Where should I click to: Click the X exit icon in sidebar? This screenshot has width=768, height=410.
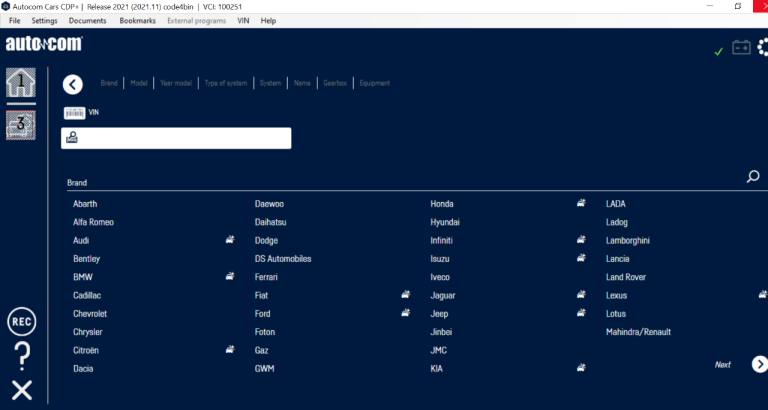tap(21, 390)
